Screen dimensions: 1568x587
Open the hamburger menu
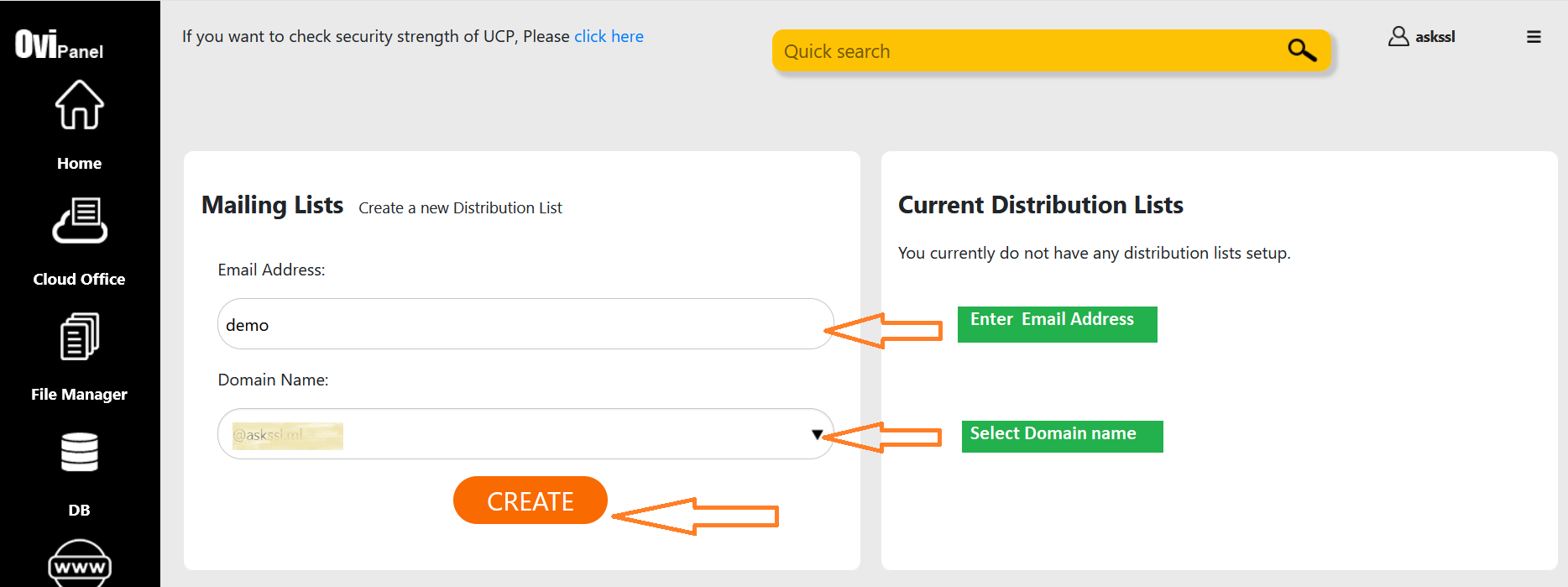1534,37
